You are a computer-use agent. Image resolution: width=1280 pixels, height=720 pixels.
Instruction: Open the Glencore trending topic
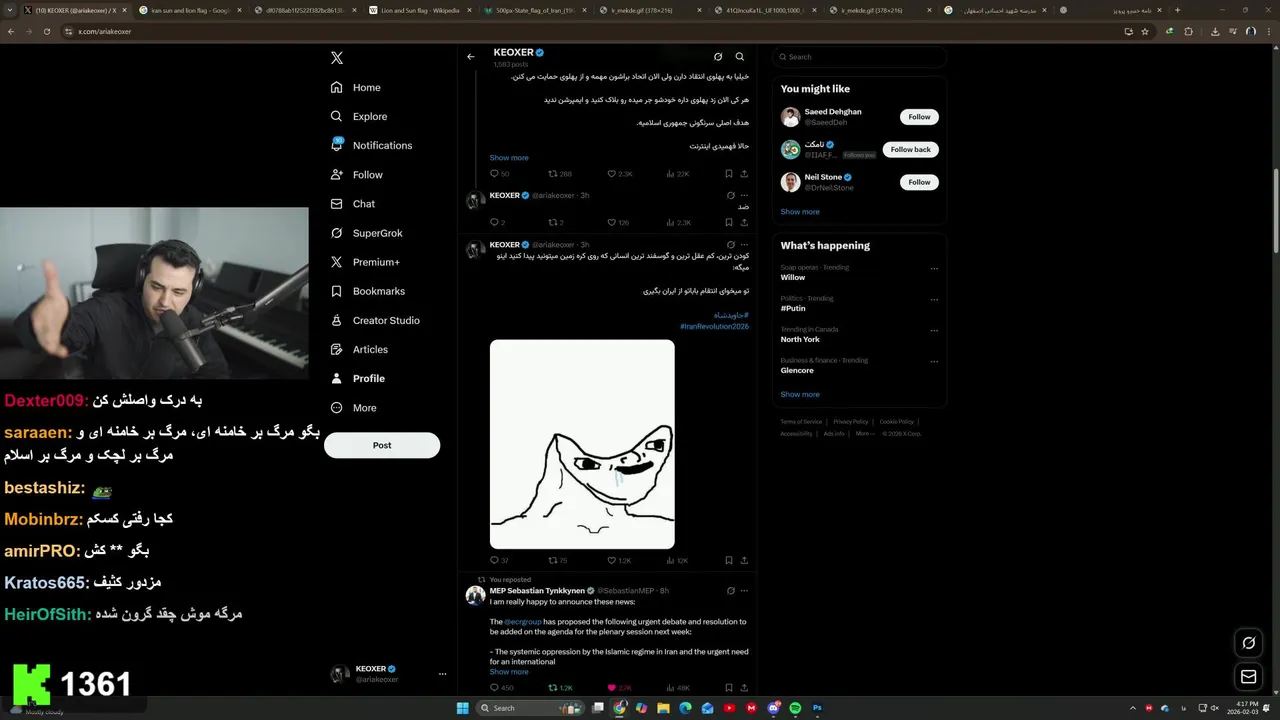[x=797, y=370]
